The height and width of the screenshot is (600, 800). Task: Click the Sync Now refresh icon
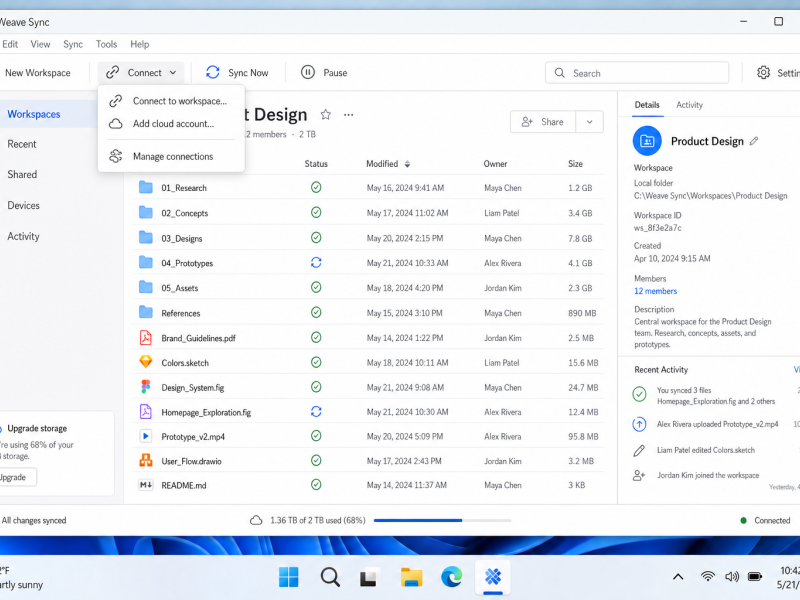click(213, 72)
